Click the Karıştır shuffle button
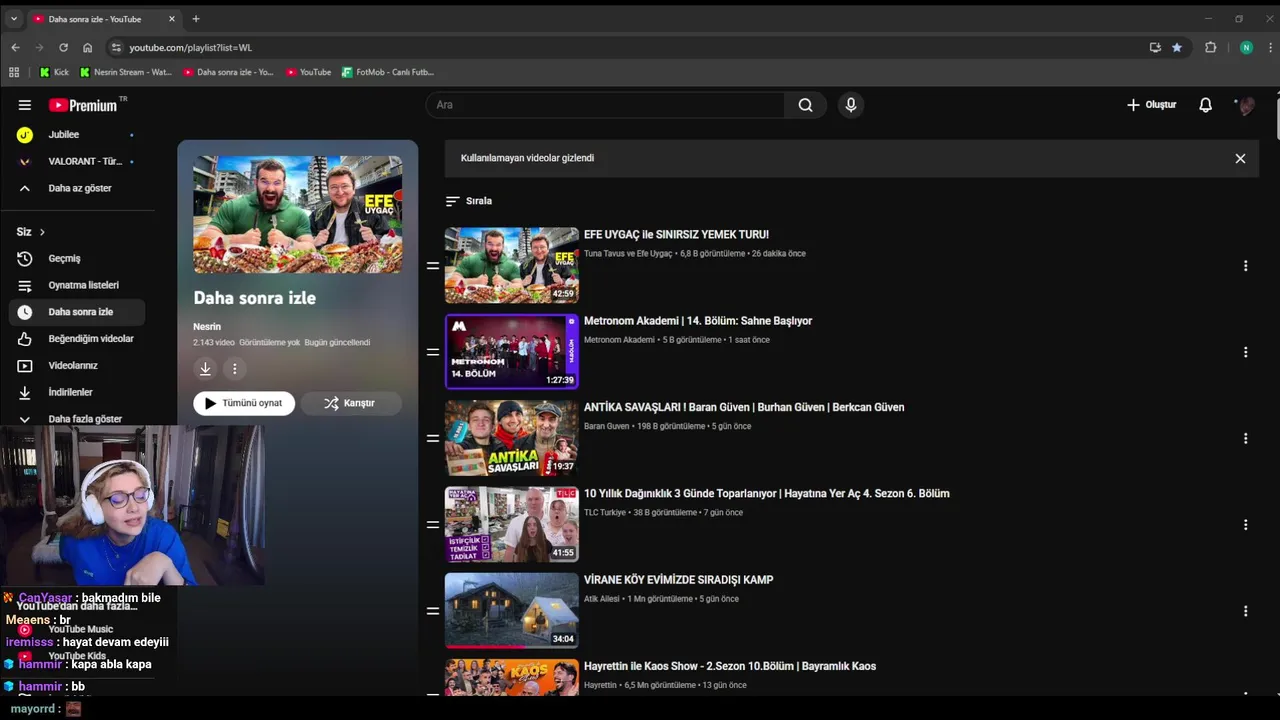This screenshot has width=1280, height=720. (351, 403)
